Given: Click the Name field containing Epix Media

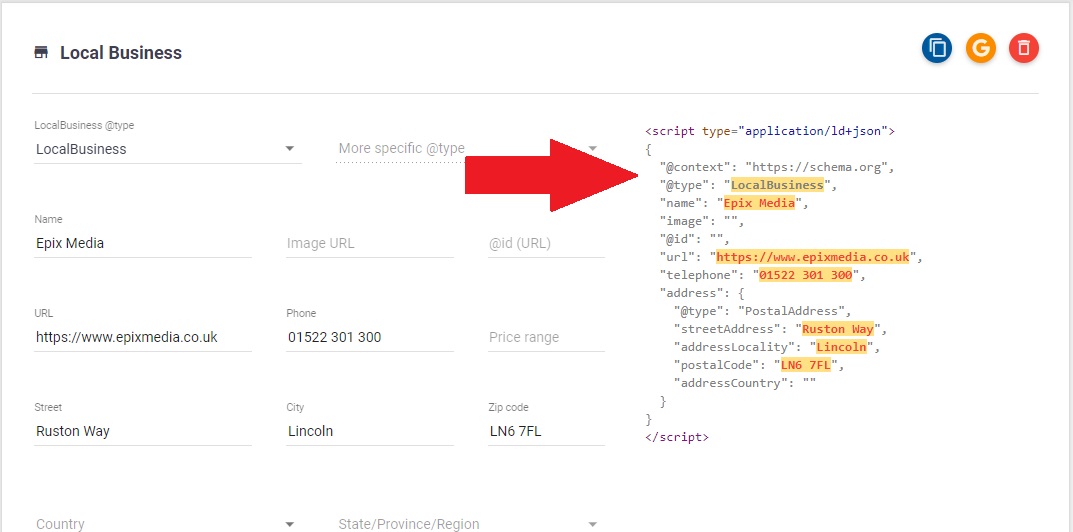Looking at the screenshot, I should [143, 243].
